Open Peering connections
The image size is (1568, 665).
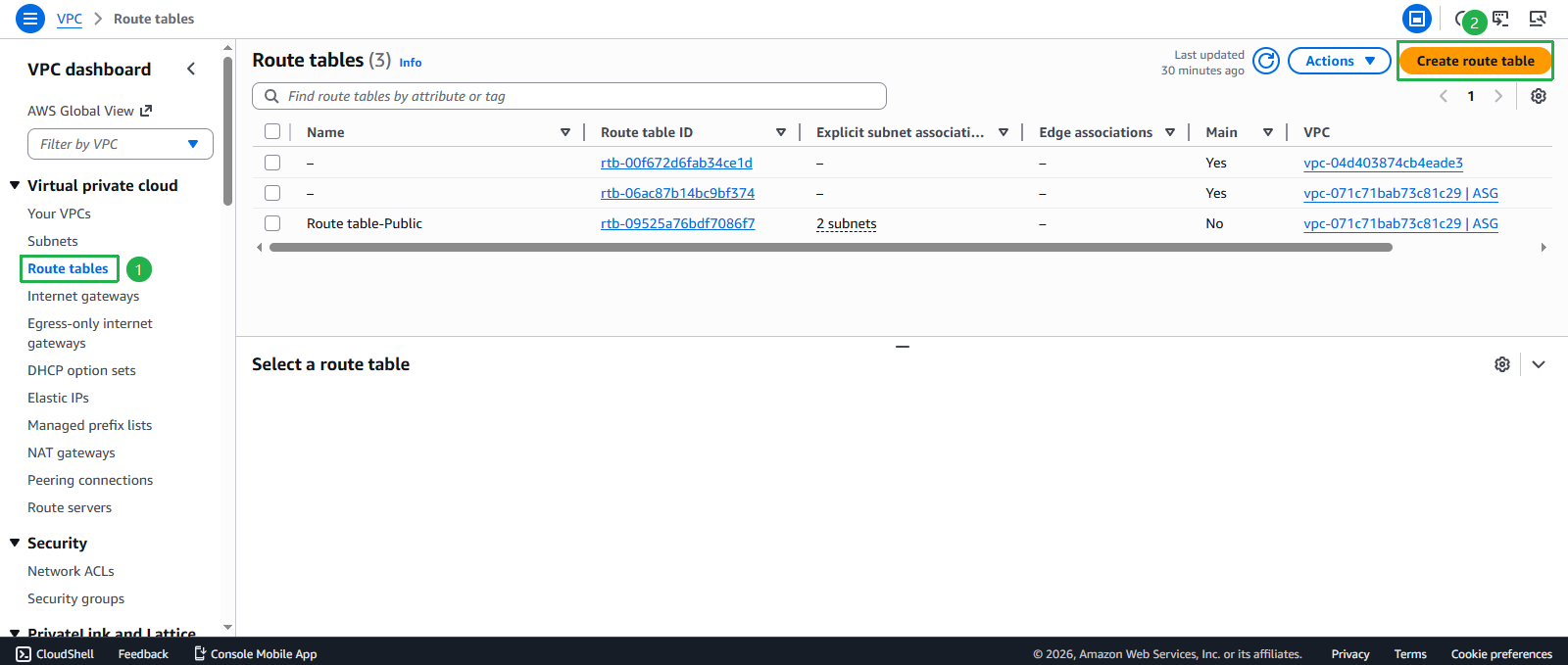pyautogui.click(x=90, y=480)
